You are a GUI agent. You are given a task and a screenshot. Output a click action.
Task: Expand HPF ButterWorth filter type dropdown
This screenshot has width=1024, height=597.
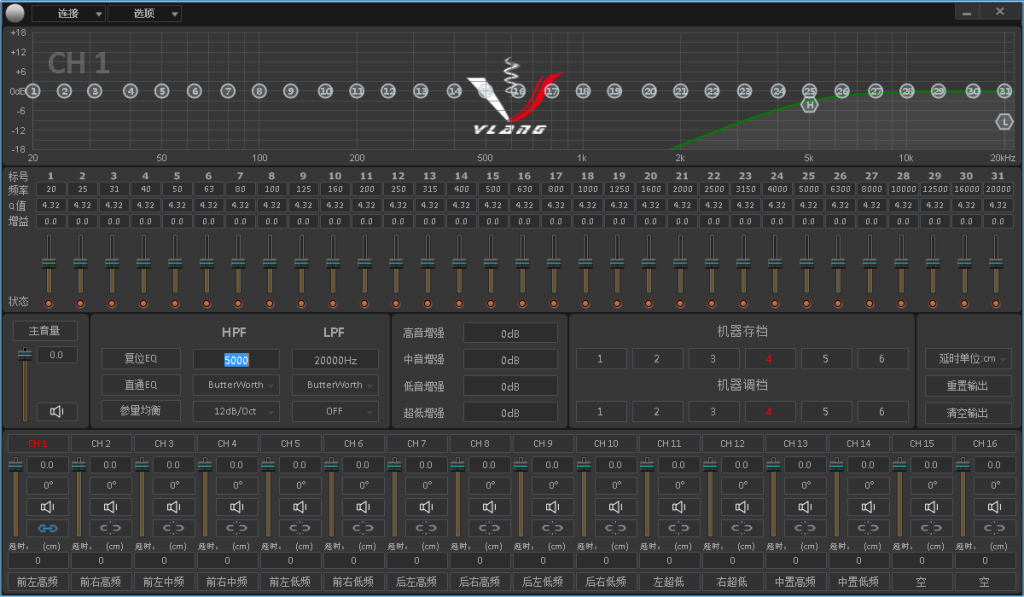click(236, 385)
